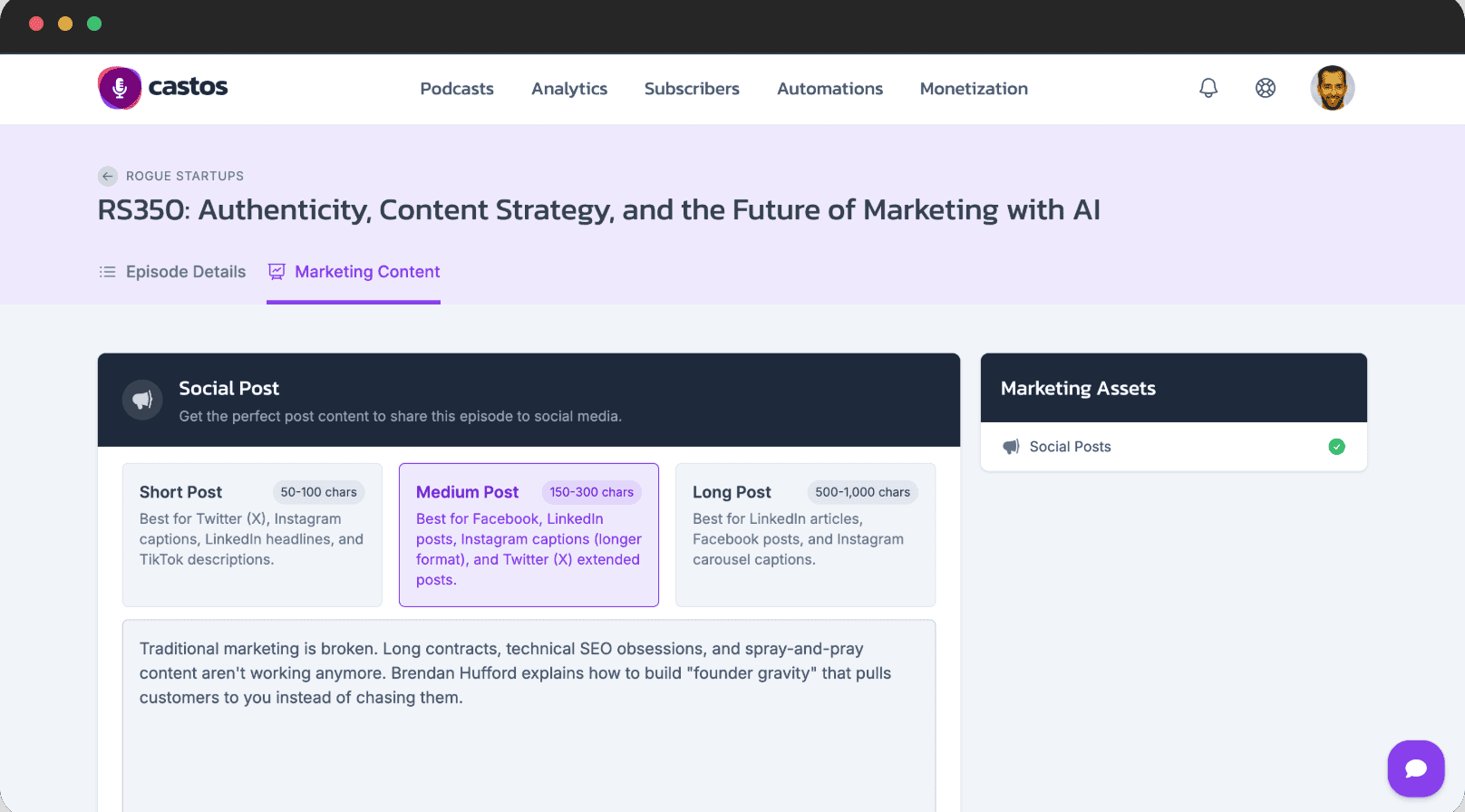Click the megaphone icon beside Social Posts
Viewport: 1465px width, 812px height.
coord(1011,447)
